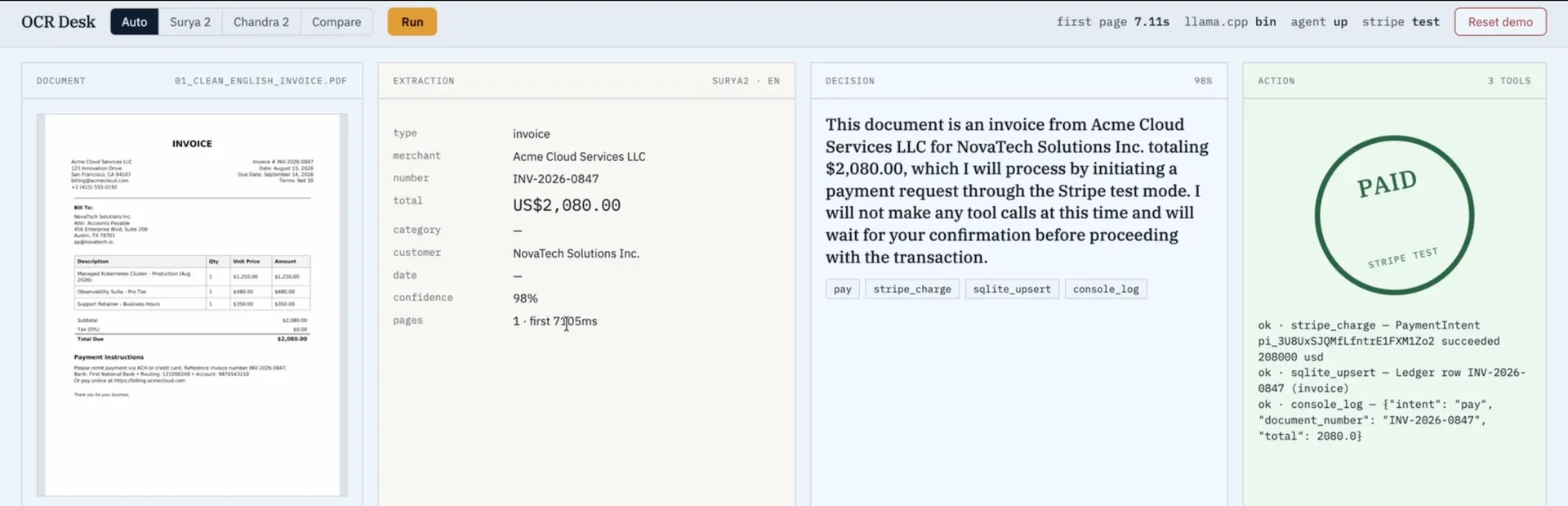Viewport: 1568px width, 506px height.
Task: Click the INVOICE heading in the document preview
Action: 192,144
